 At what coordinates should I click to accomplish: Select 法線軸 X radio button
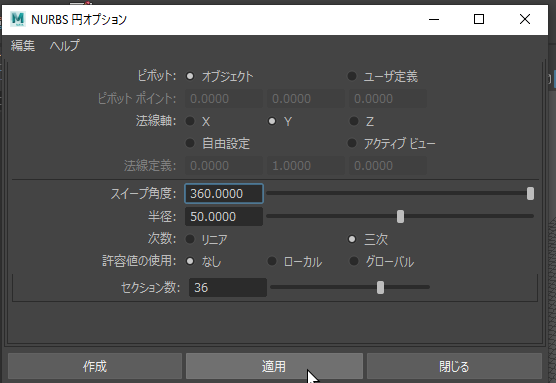(x=190, y=121)
